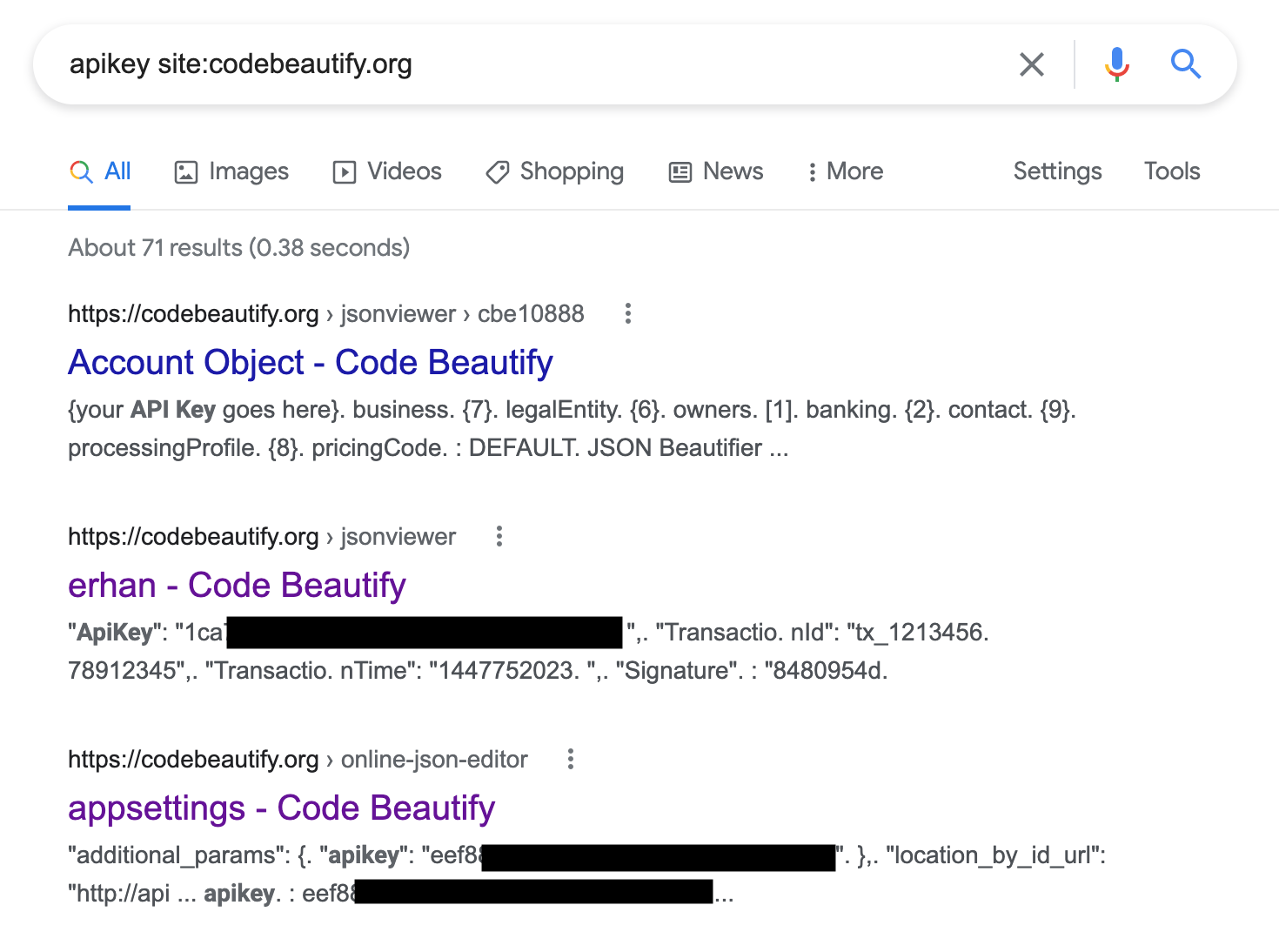This screenshot has height=952, width=1279.
Task: Switch to the Images tab
Action: pyautogui.click(x=231, y=171)
